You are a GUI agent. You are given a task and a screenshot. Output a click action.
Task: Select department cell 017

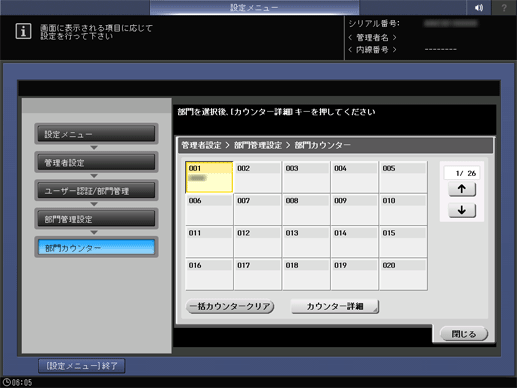tap(258, 274)
